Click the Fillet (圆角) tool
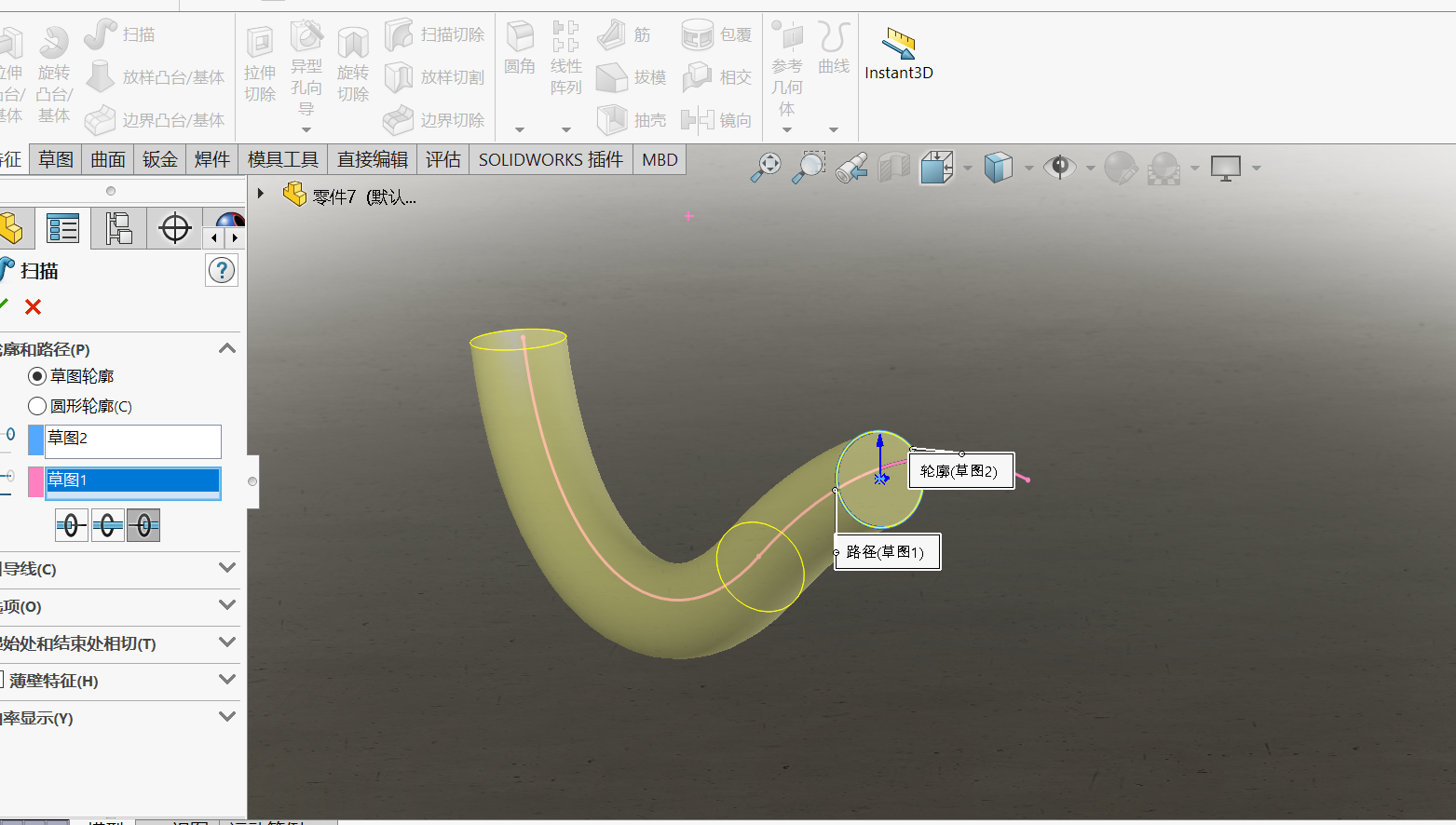1456x825 pixels. [x=520, y=48]
